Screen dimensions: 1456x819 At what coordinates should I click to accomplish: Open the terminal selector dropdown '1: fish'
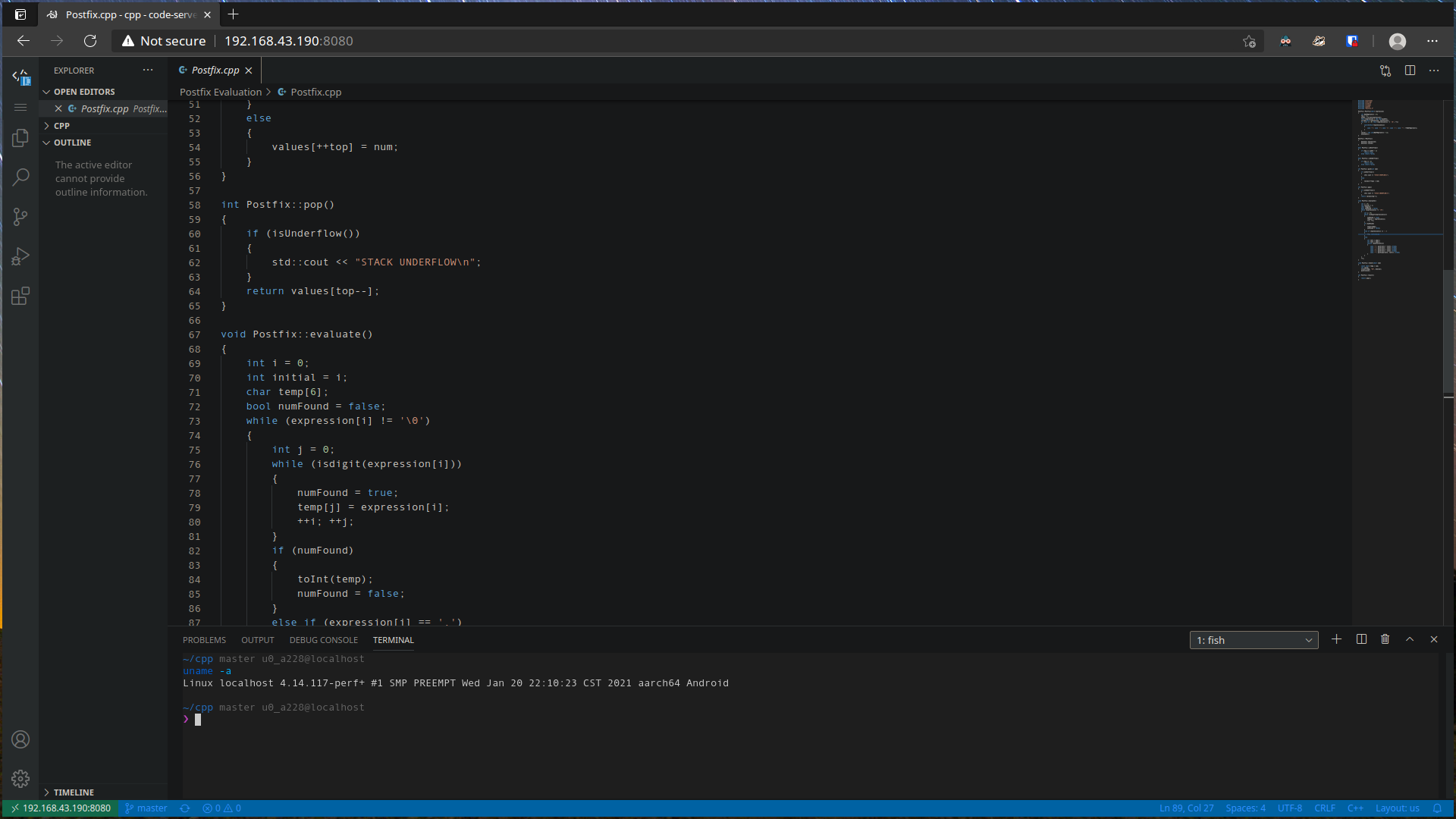(1254, 640)
